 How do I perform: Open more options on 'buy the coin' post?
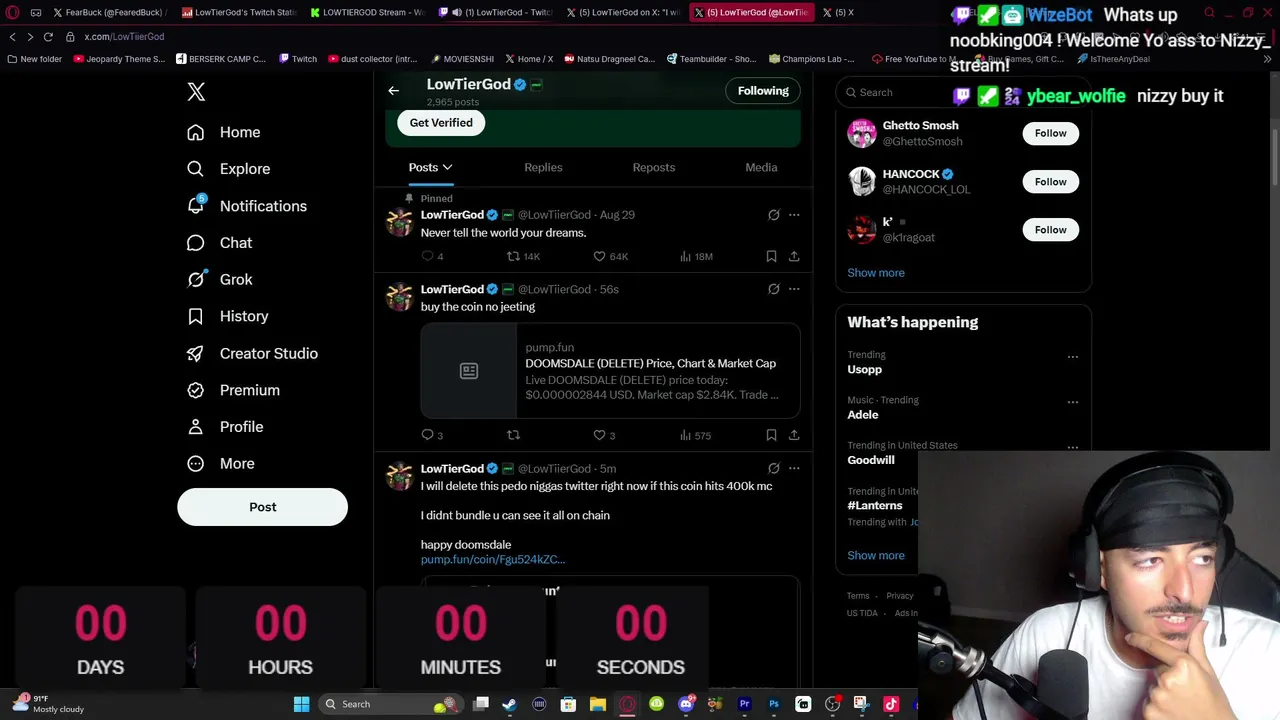click(794, 289)
